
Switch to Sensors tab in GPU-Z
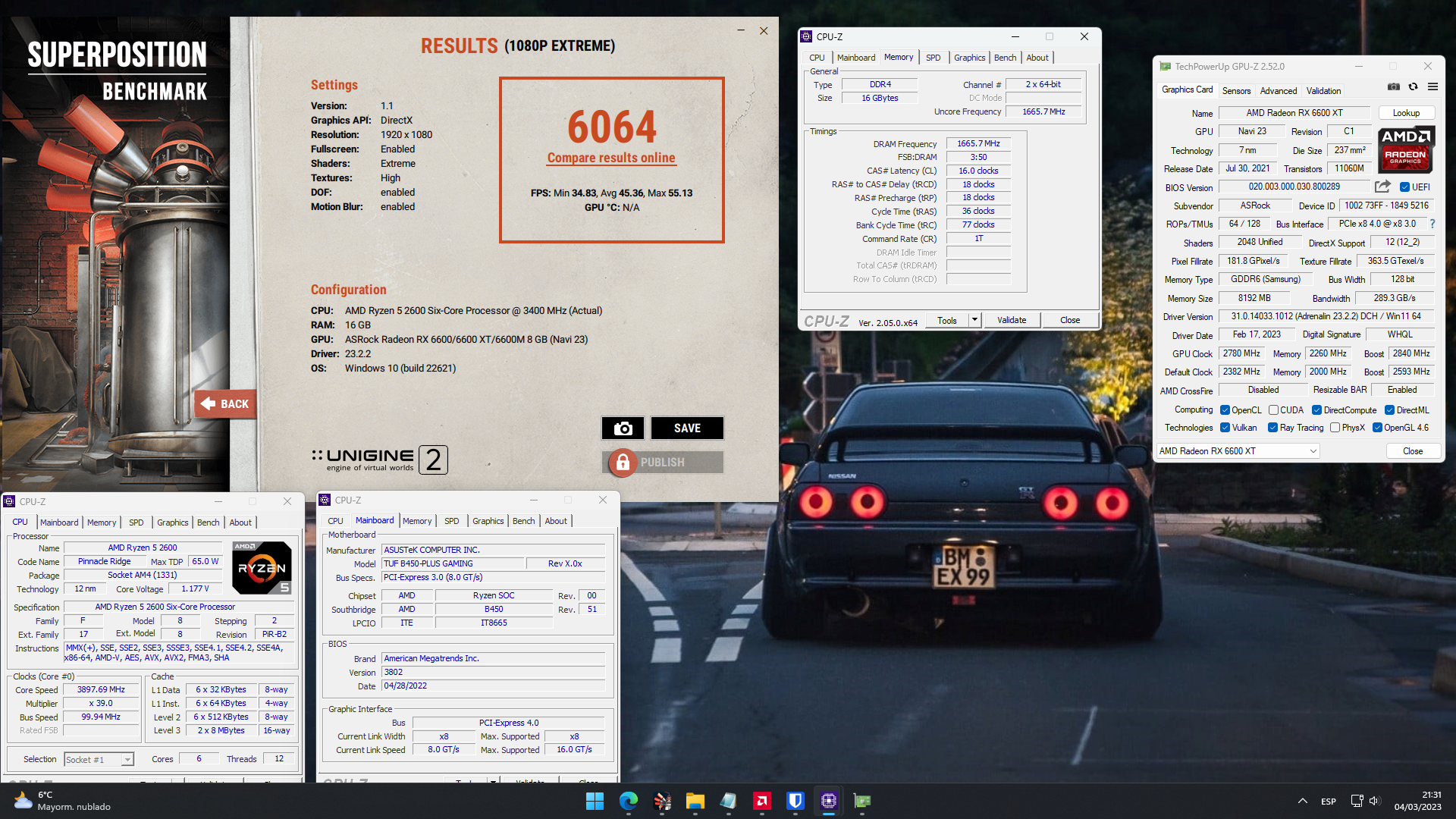(x=1236, y=91)
